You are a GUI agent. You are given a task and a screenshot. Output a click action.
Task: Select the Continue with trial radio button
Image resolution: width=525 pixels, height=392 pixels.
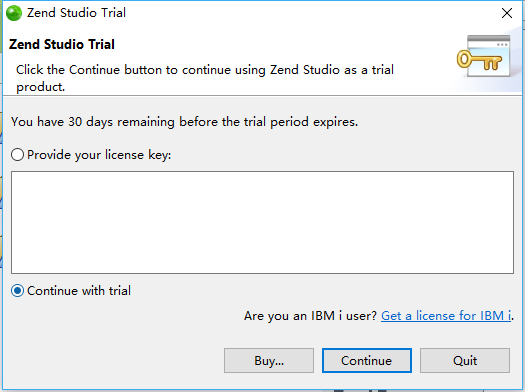[x=17, y=291]
